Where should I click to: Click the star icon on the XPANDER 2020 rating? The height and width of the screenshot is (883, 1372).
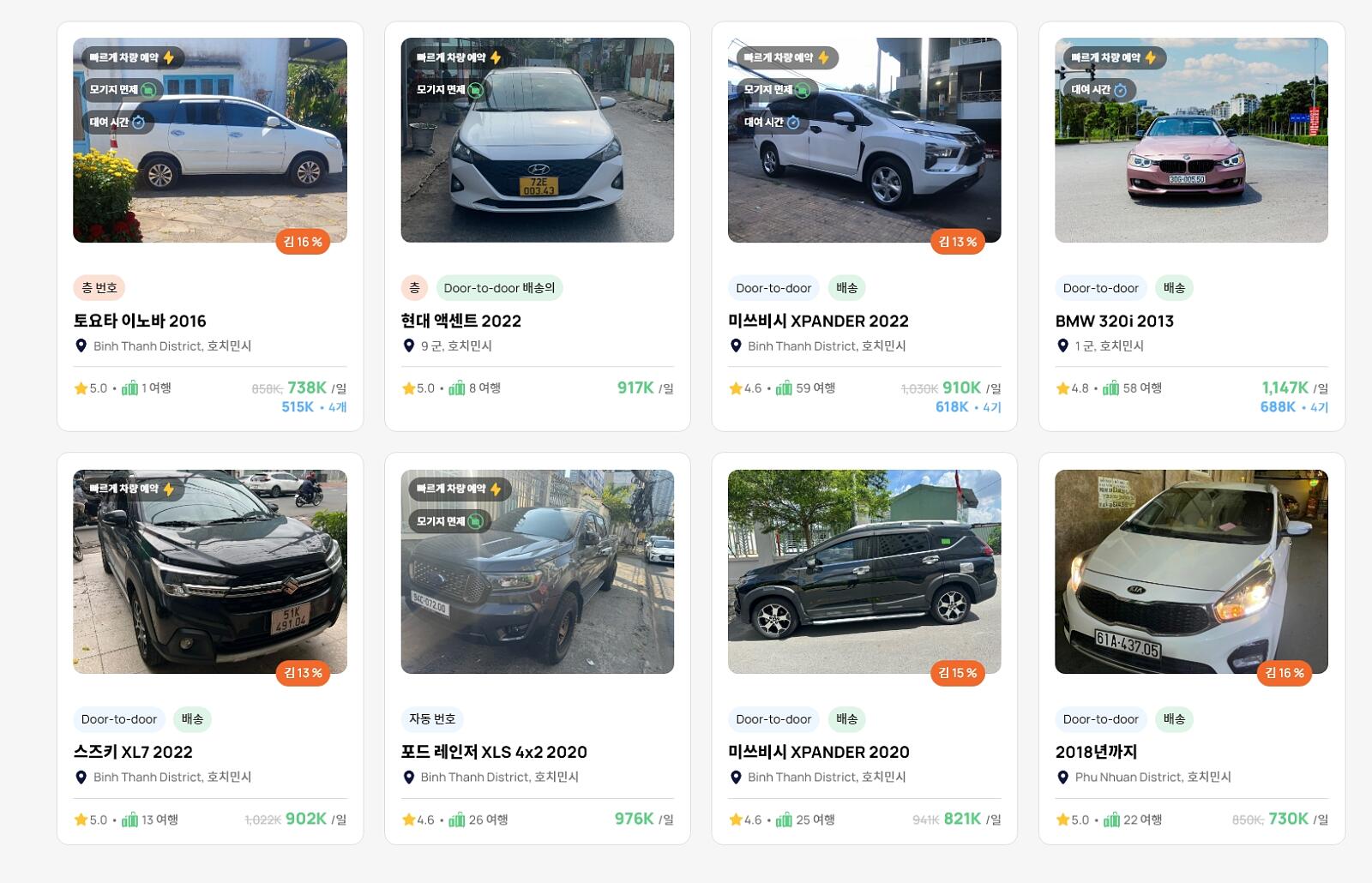click(736, 820)
